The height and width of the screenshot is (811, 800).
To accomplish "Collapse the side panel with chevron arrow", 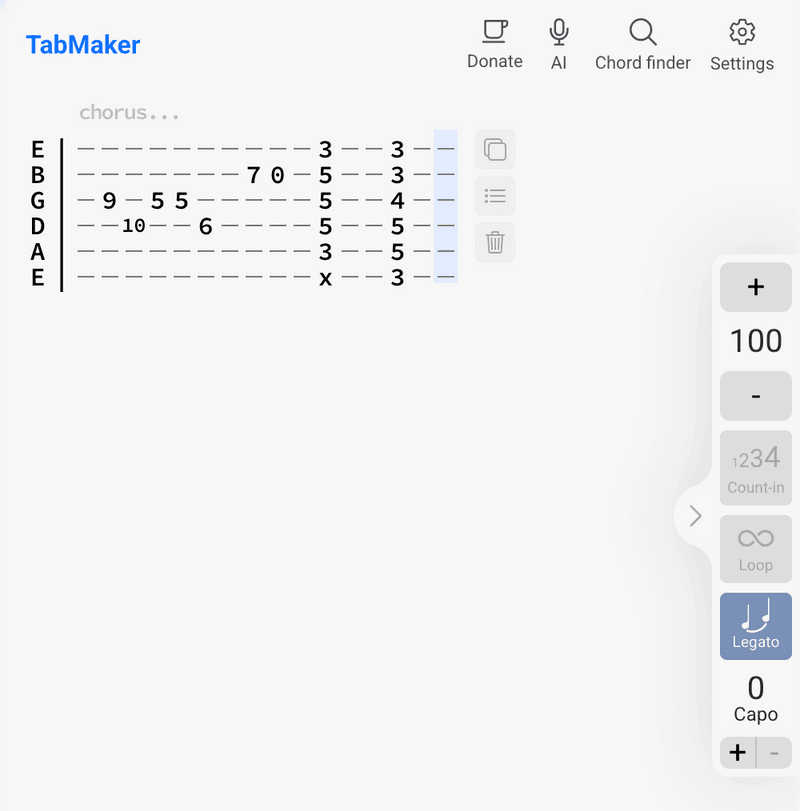I will point(695,516).
